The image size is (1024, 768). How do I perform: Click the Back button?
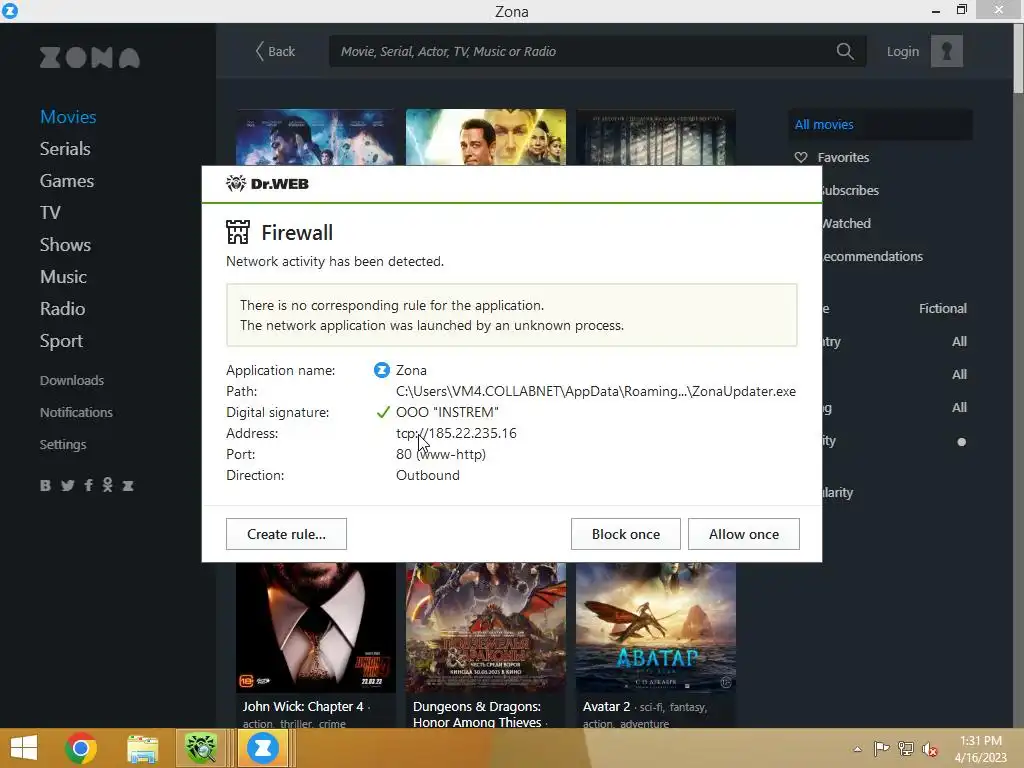click(x=275, y=52)
